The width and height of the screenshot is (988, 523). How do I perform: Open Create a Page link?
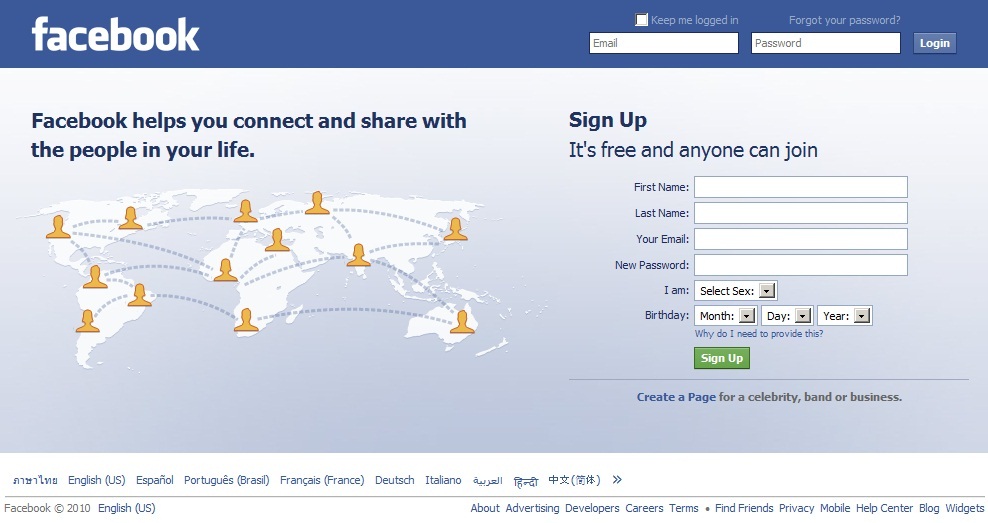point(676,397)
